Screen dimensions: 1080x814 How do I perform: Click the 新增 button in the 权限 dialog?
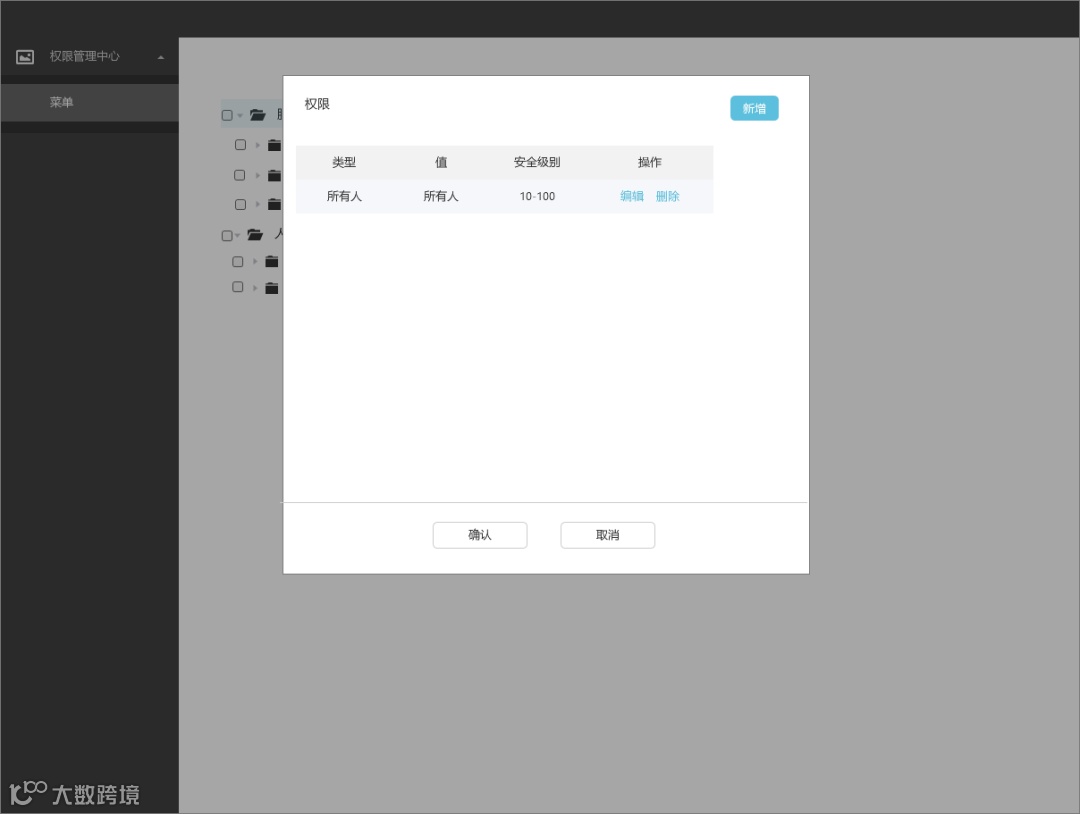[x=754, y=108]
